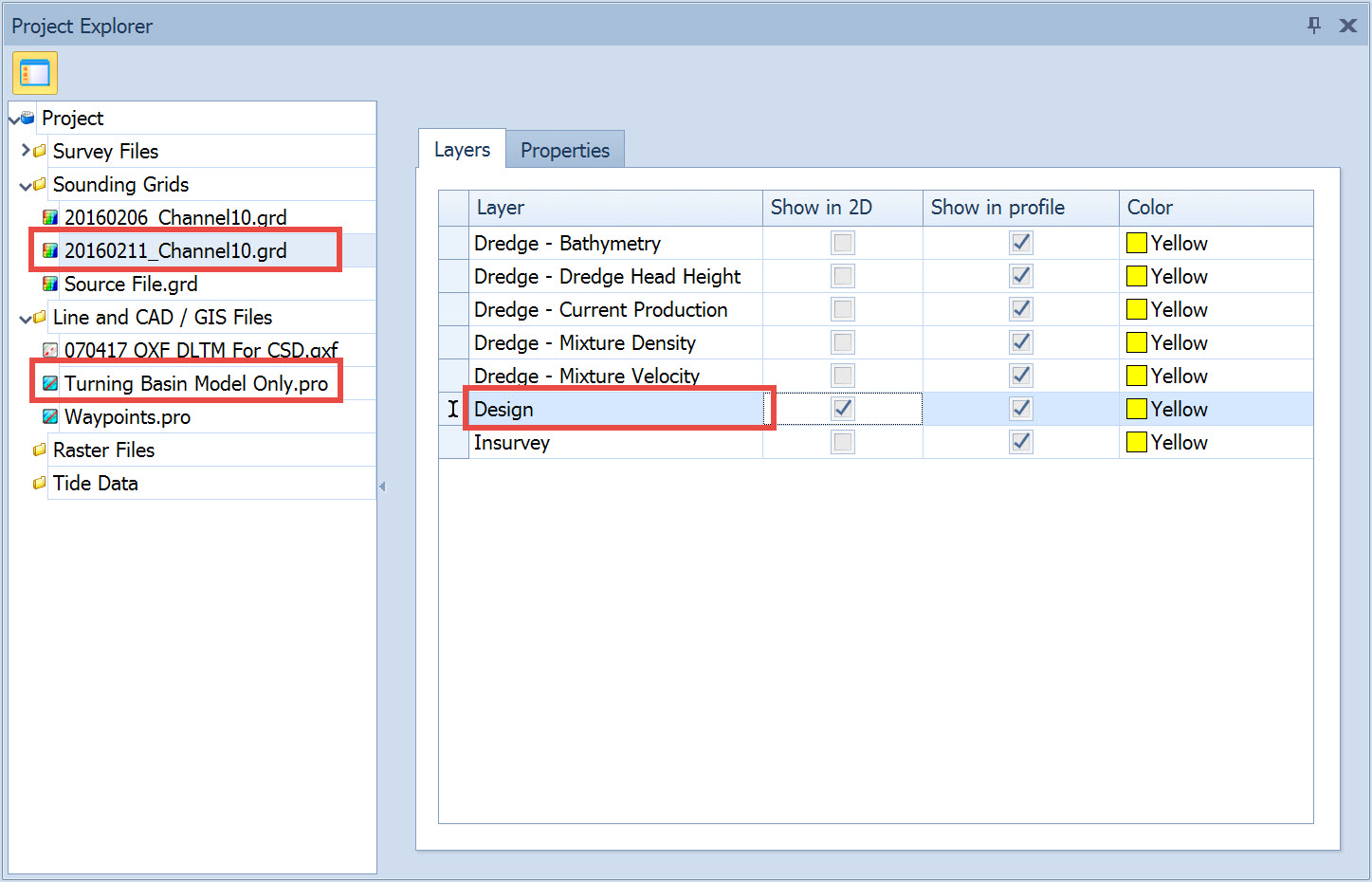Click the Raster Files folder icon

click(39, 450)
